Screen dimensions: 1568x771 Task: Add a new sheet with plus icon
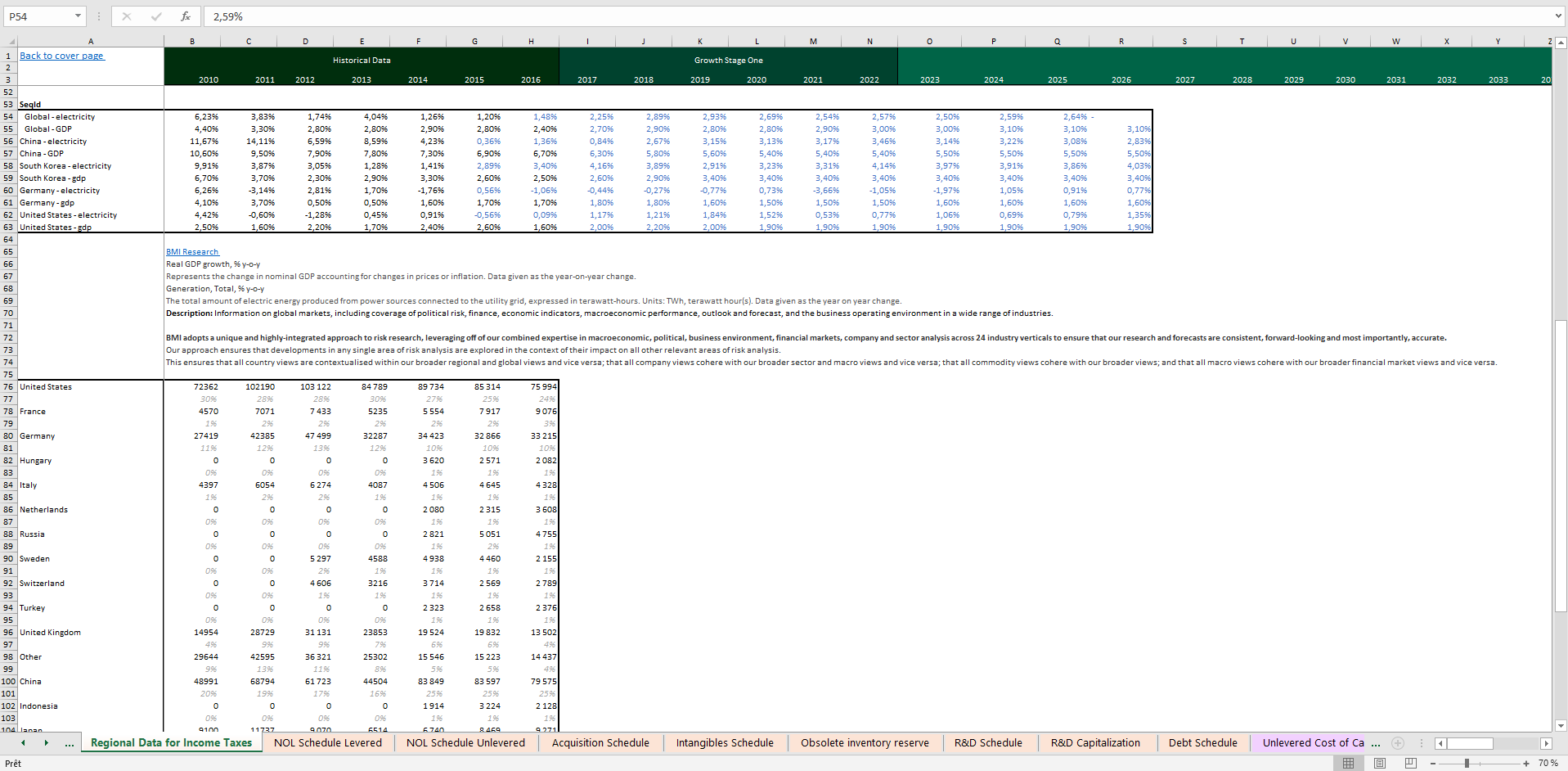pyautogui.click(x=1398, y=743)
